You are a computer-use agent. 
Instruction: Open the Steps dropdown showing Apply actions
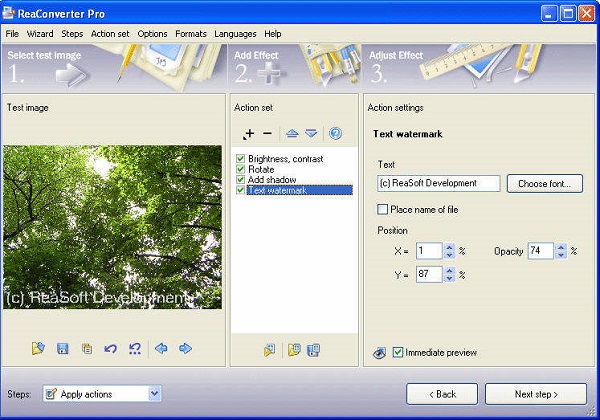[154, 394]
